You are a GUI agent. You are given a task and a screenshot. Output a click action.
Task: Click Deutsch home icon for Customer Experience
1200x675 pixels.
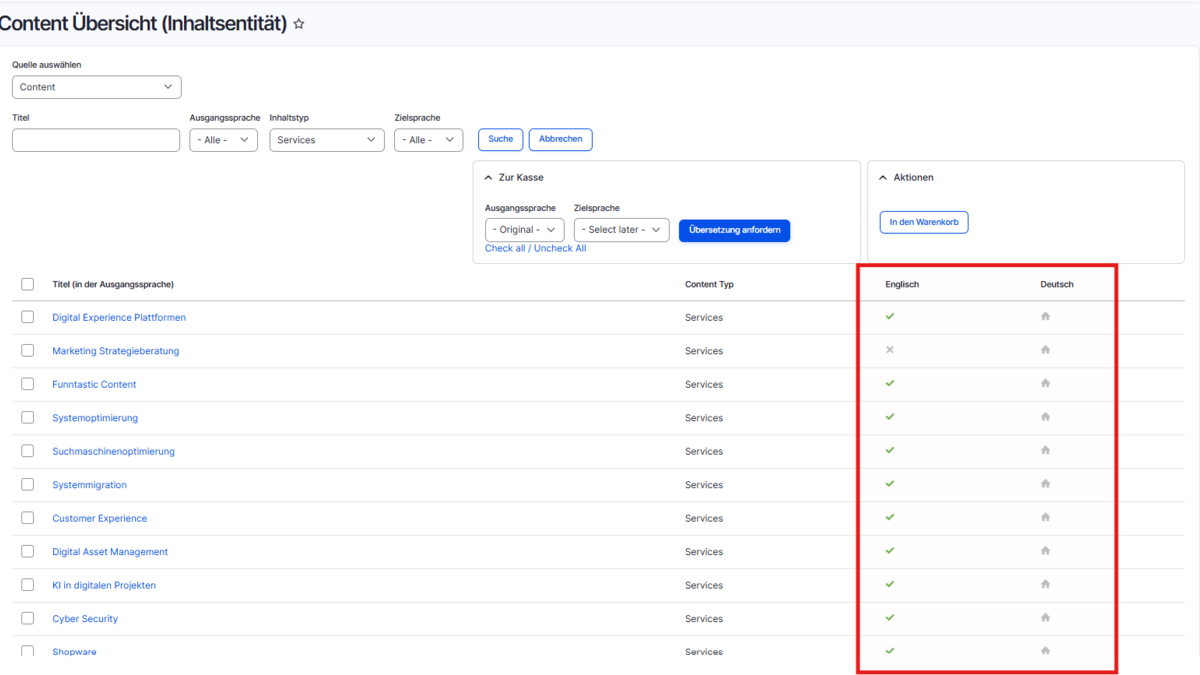coord(1045,518)
